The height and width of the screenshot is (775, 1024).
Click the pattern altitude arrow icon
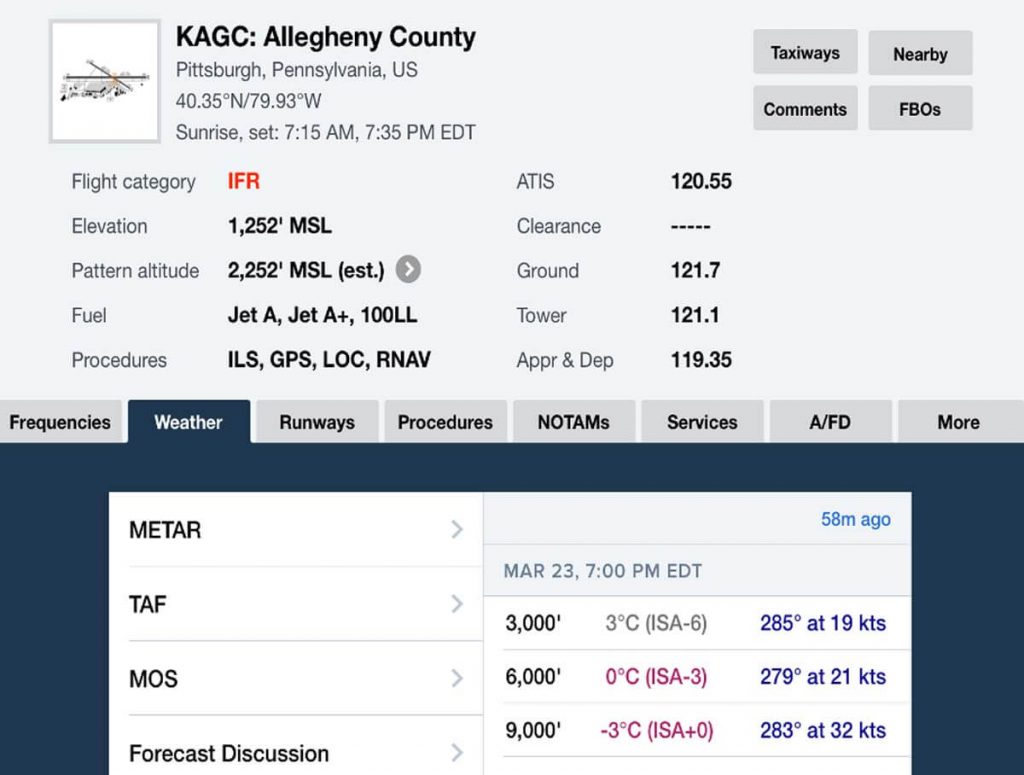click(x=408, y=270)
